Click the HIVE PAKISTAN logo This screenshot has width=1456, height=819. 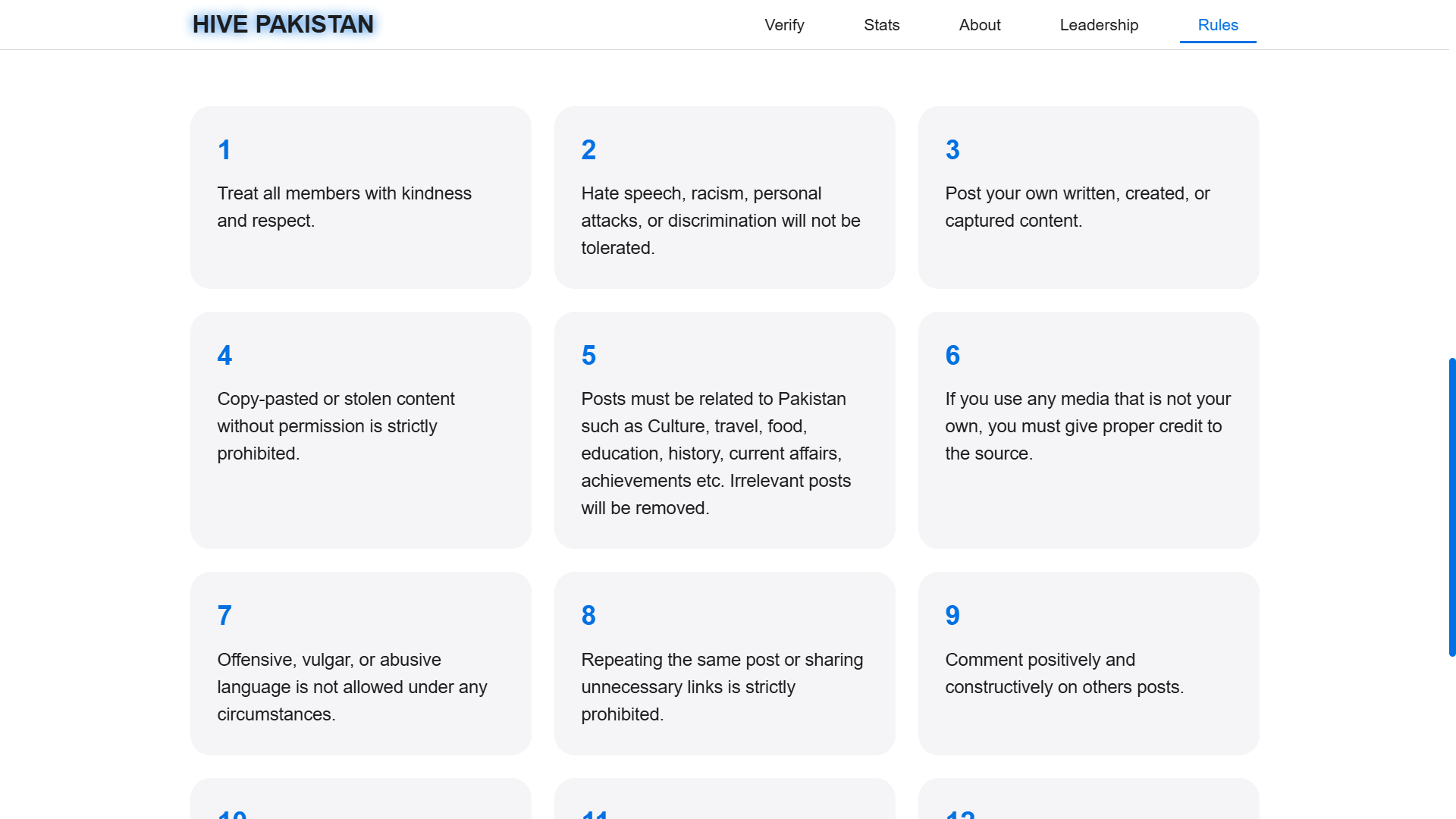(283, 24)
